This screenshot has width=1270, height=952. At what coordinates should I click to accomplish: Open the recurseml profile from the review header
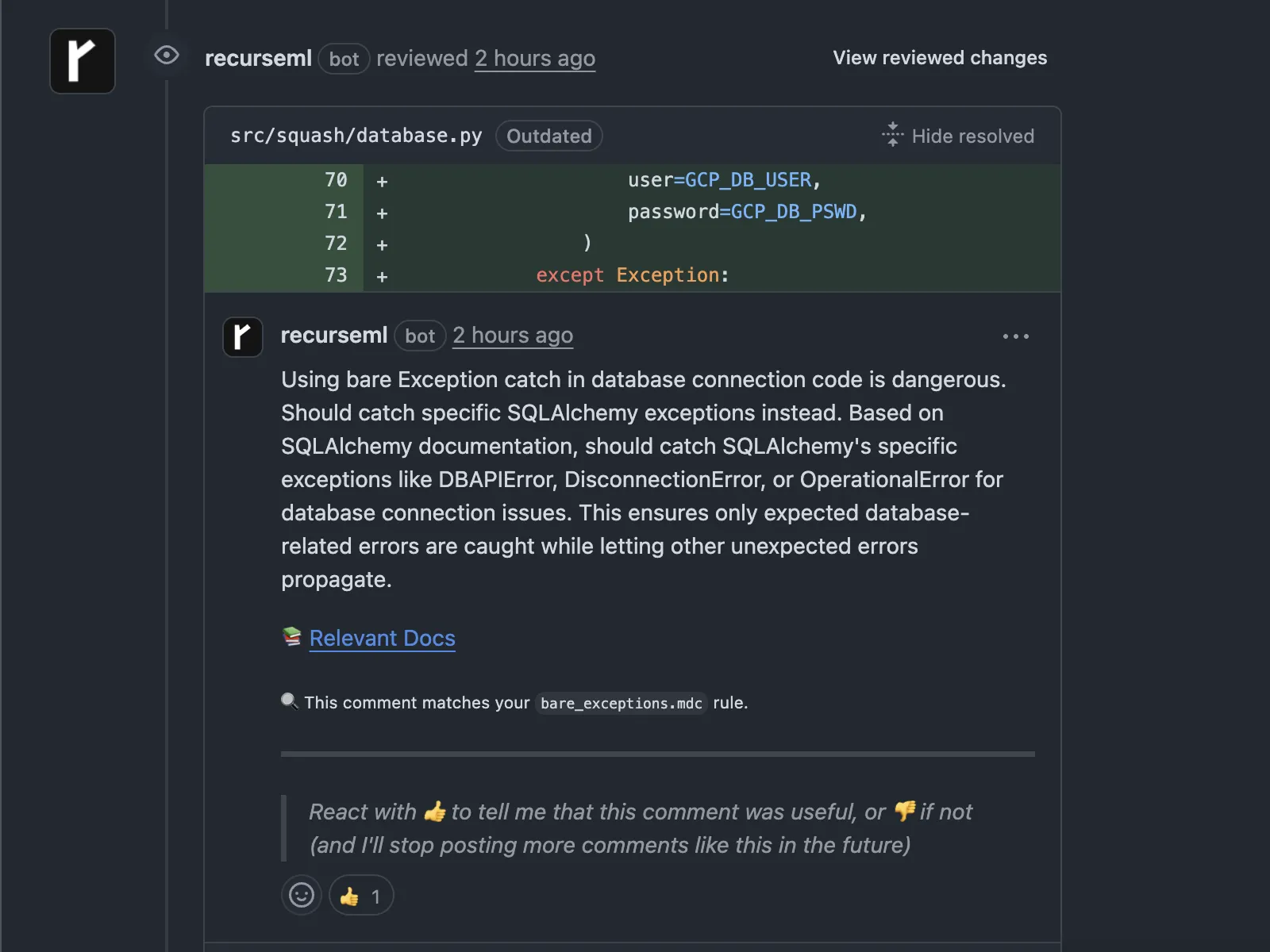(x=258, y=59)
